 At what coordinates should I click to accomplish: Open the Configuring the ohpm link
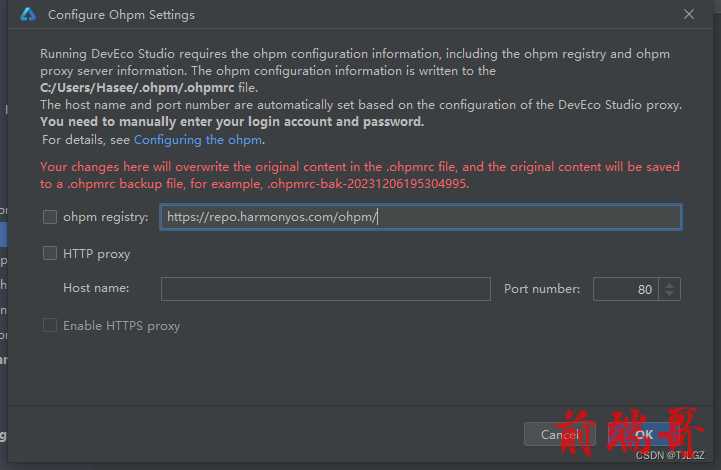[199, 139]
